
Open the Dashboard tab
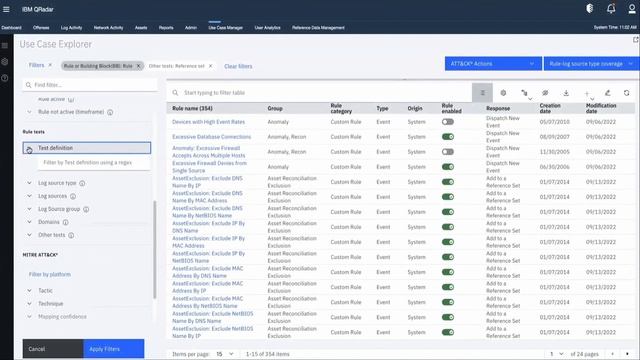(x=11, y=28)
